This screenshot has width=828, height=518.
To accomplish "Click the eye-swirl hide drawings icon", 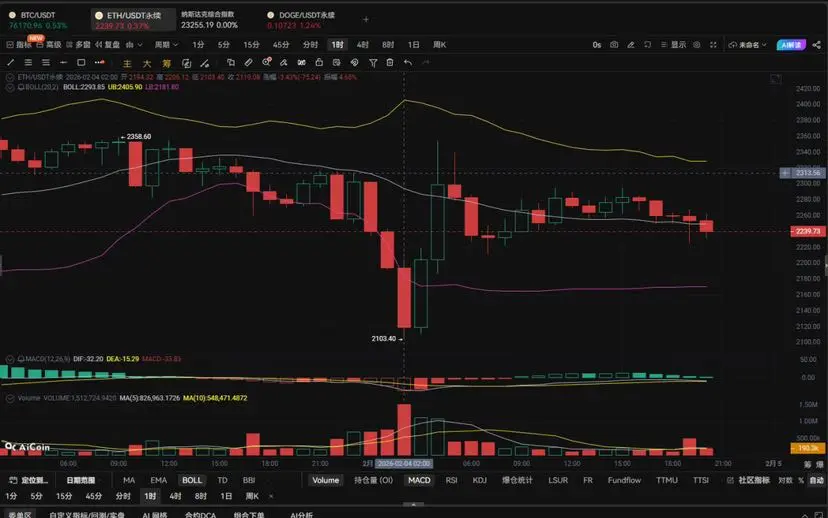I will pos(354,62).
